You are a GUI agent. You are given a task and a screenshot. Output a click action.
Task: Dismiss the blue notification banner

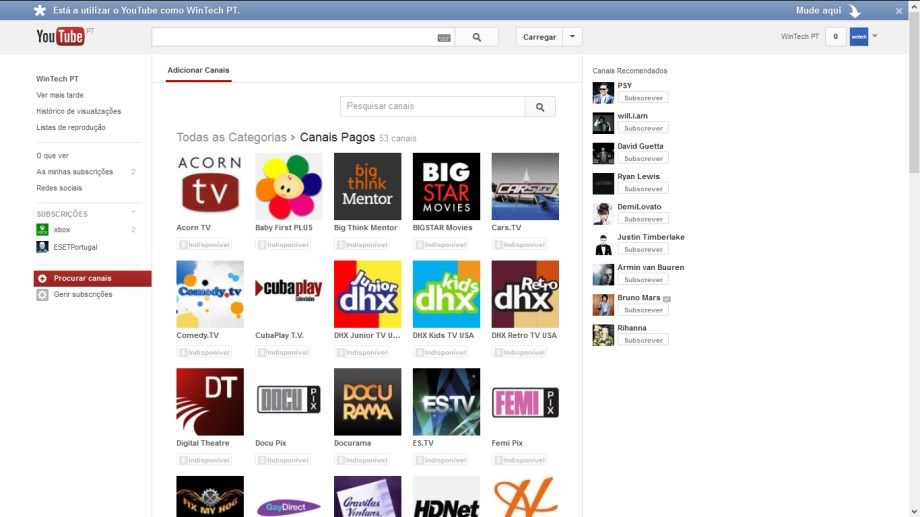(898, 11)
